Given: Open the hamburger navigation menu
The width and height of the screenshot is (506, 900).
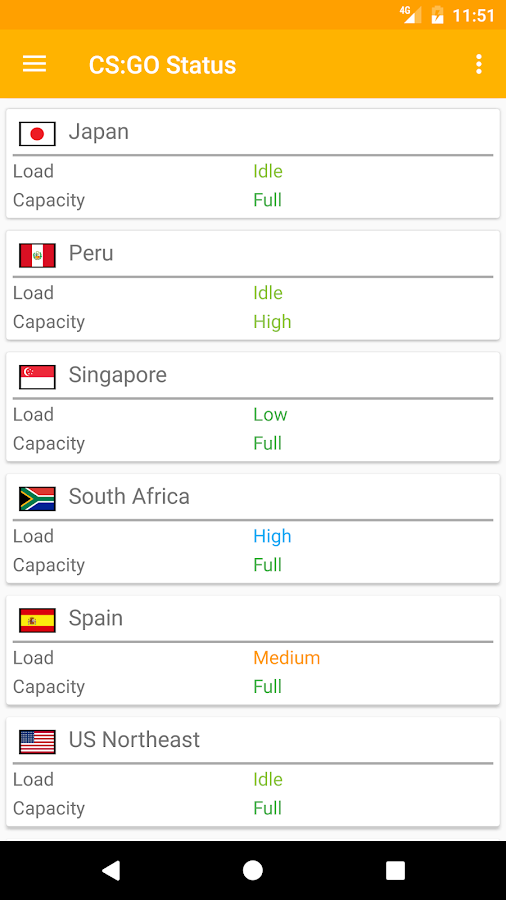Looking at the screenshot, I should (34, 64).
